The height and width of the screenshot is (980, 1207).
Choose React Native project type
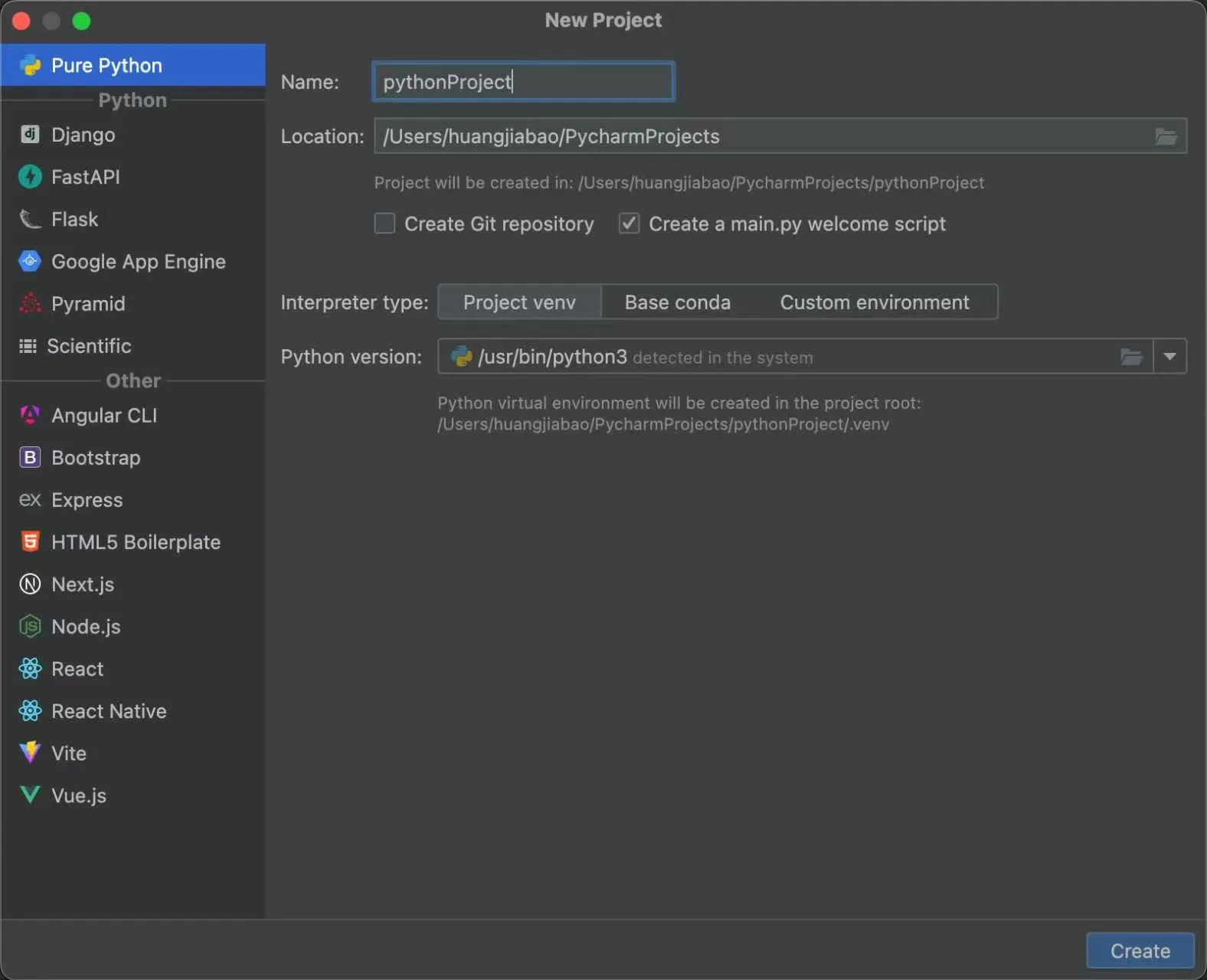pyautogui.click(x=133, y=710)
